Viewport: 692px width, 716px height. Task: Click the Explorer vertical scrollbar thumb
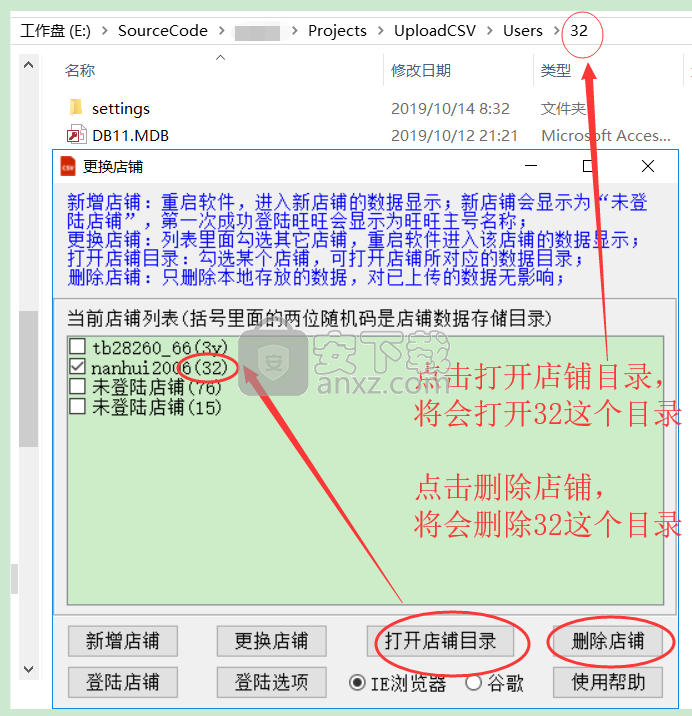[x=28, y=378]
